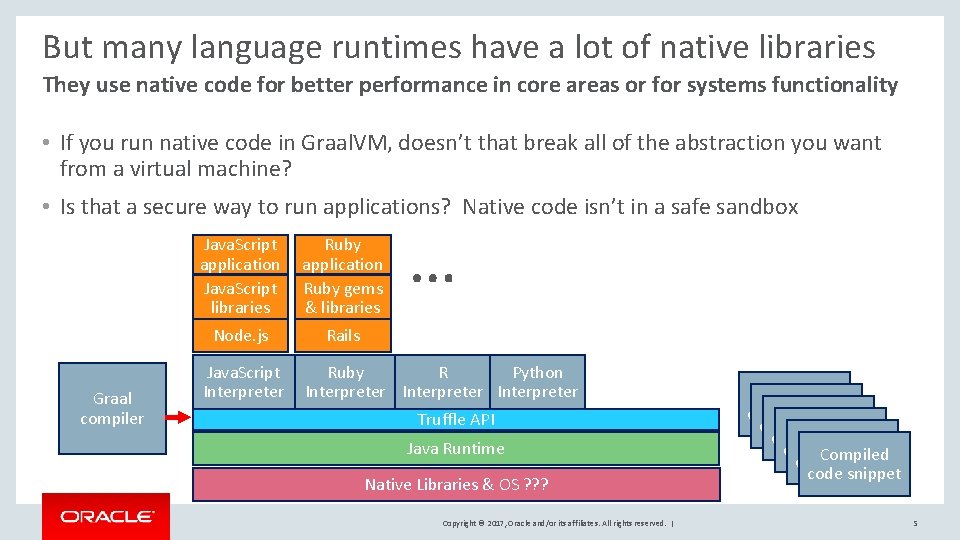Click the Oracle logo
This screenshot has width=960, height=540.
(106, 516)
